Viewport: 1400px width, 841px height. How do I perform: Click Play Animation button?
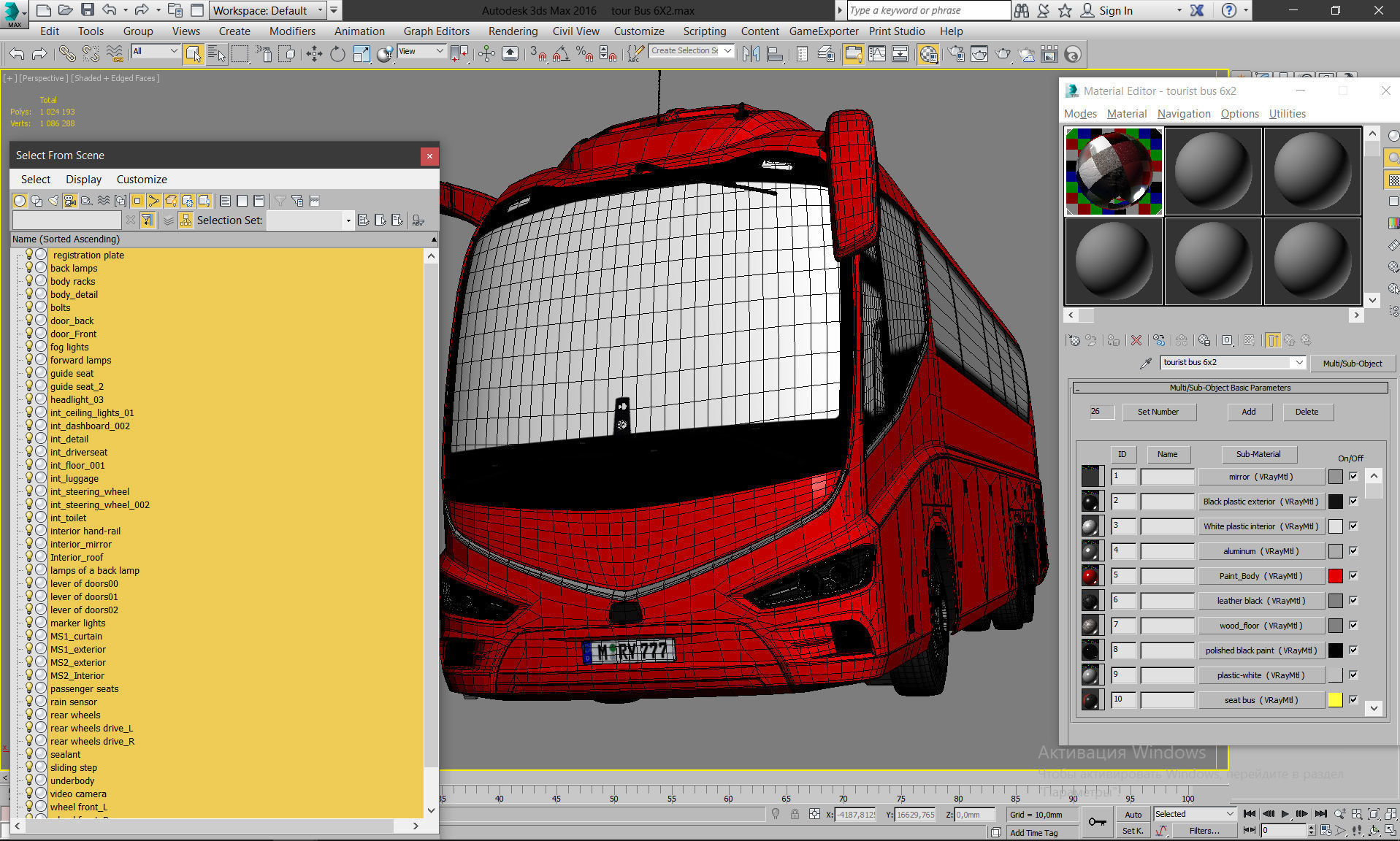1285,814
